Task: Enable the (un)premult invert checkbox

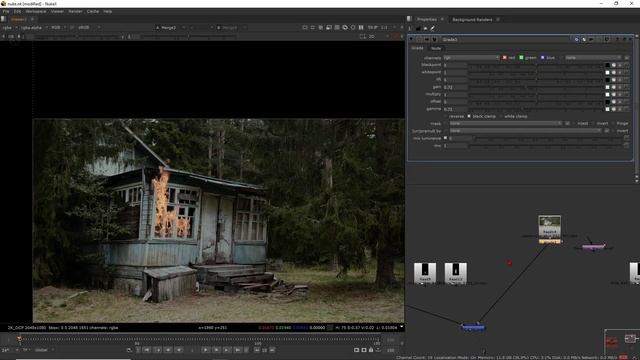Action: point(613,131)
